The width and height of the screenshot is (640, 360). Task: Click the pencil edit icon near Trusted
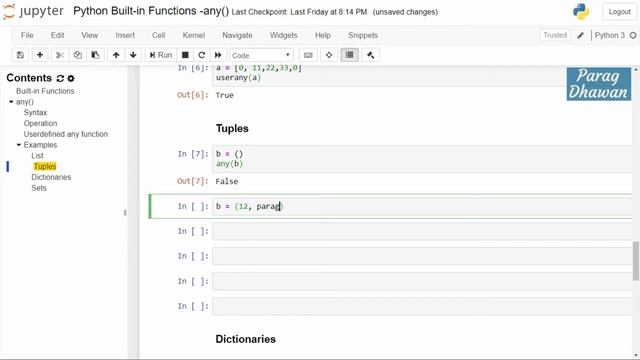580,36
